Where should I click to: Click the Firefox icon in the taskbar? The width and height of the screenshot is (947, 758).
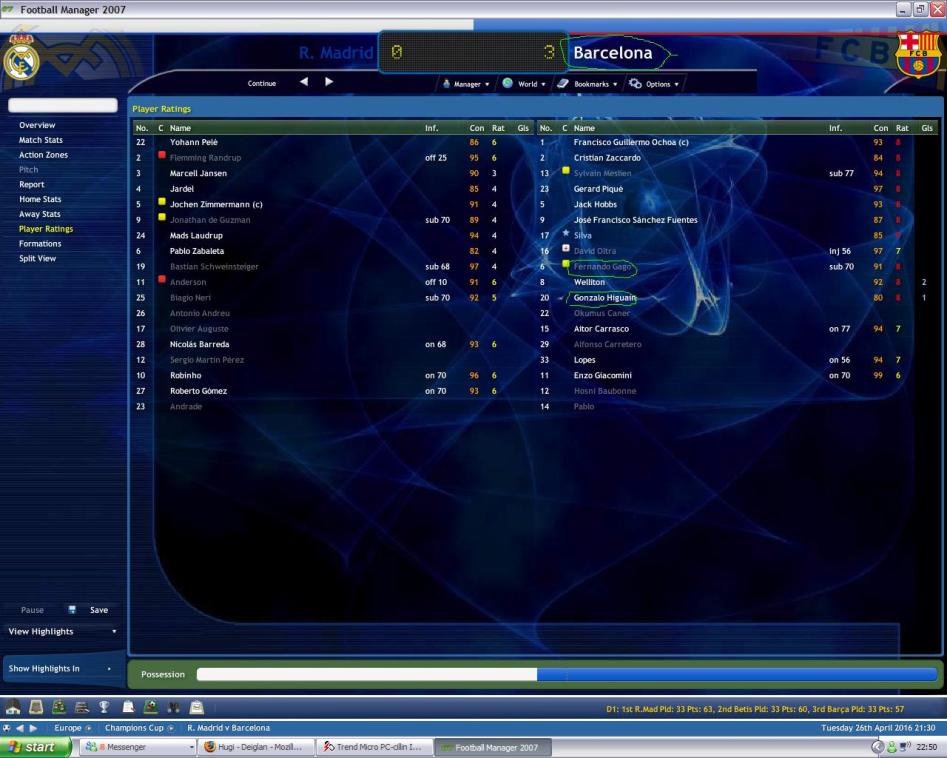coord(210,747)
